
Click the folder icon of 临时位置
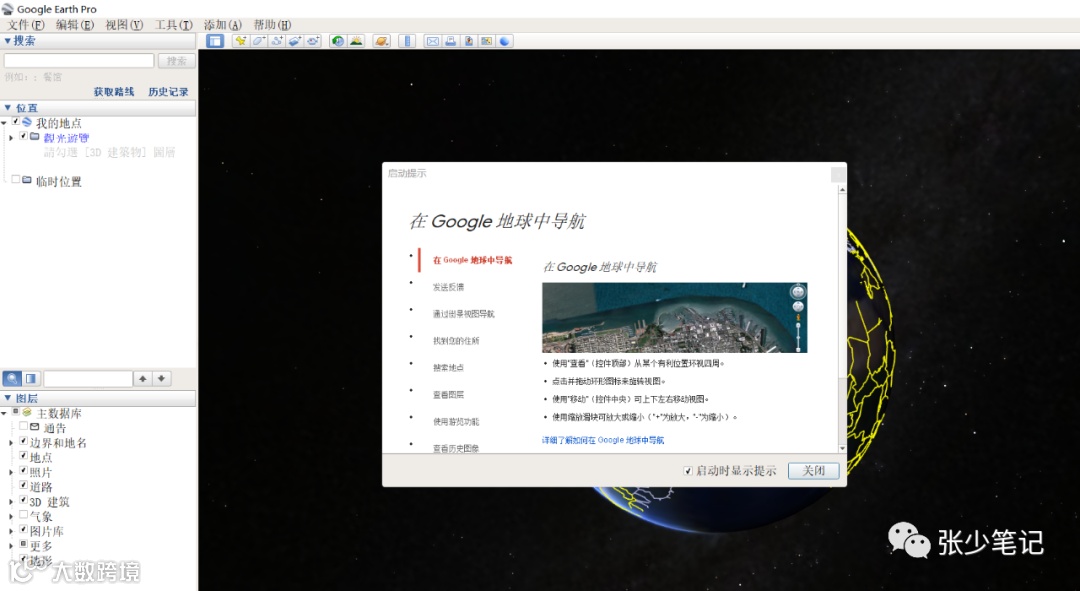[x=27, y=180]
